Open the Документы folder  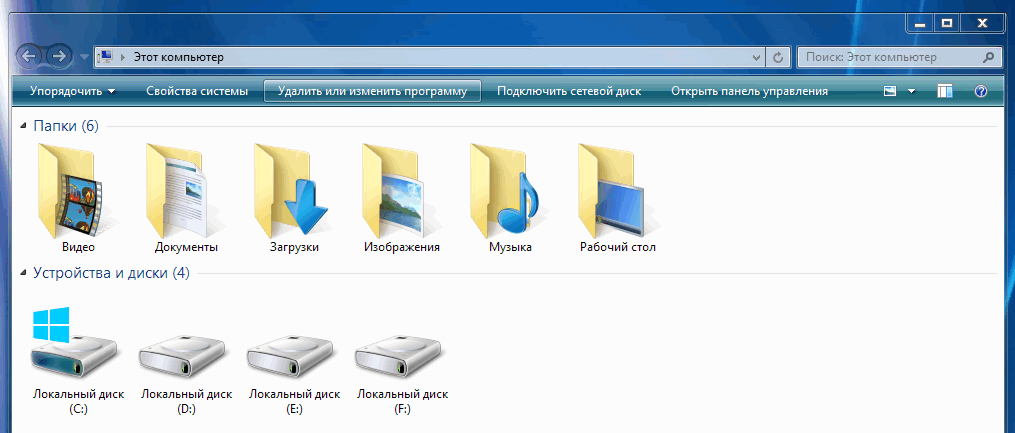pyautogui.click(x=186, y=197)
